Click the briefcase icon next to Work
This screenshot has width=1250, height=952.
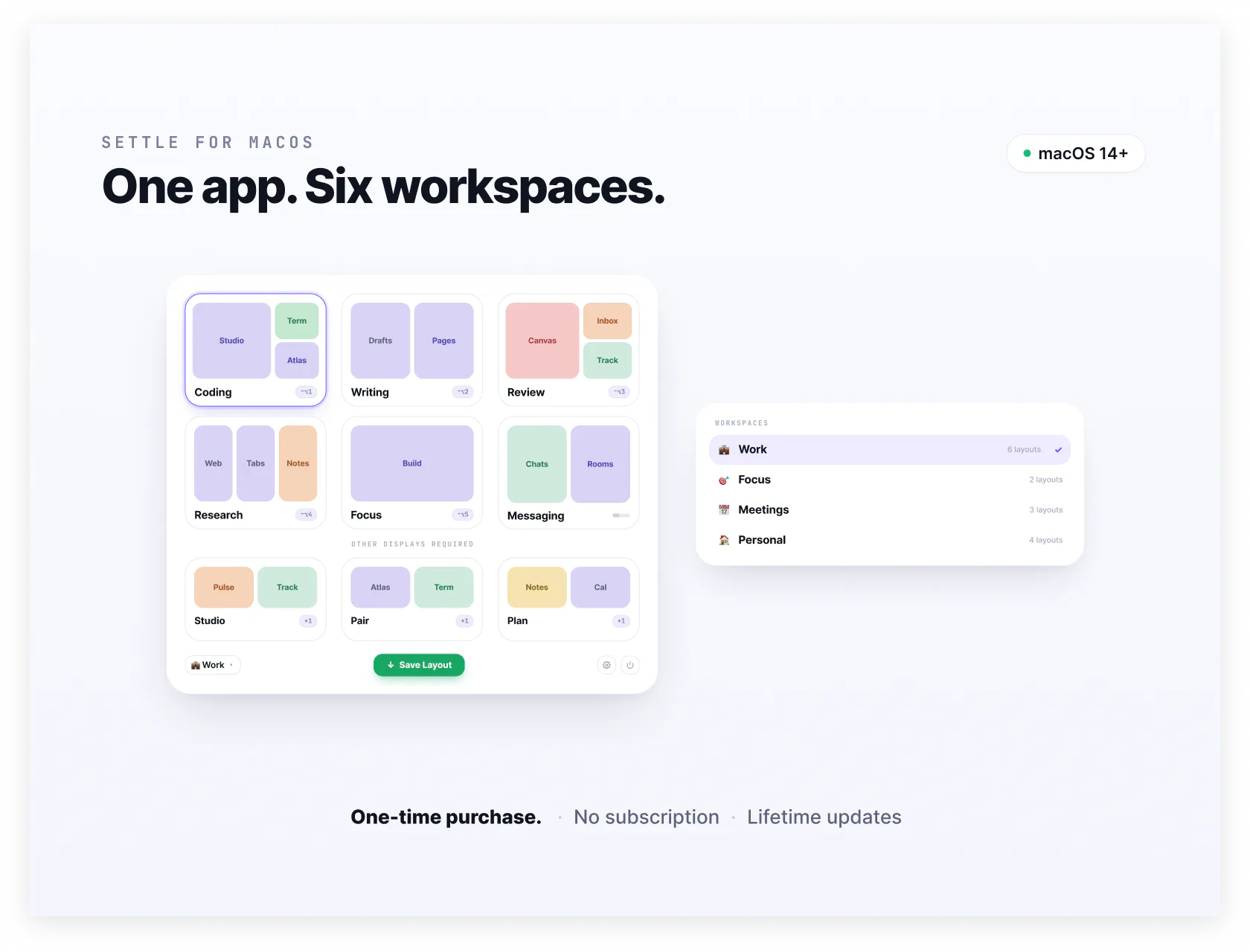tap(724, 450)
